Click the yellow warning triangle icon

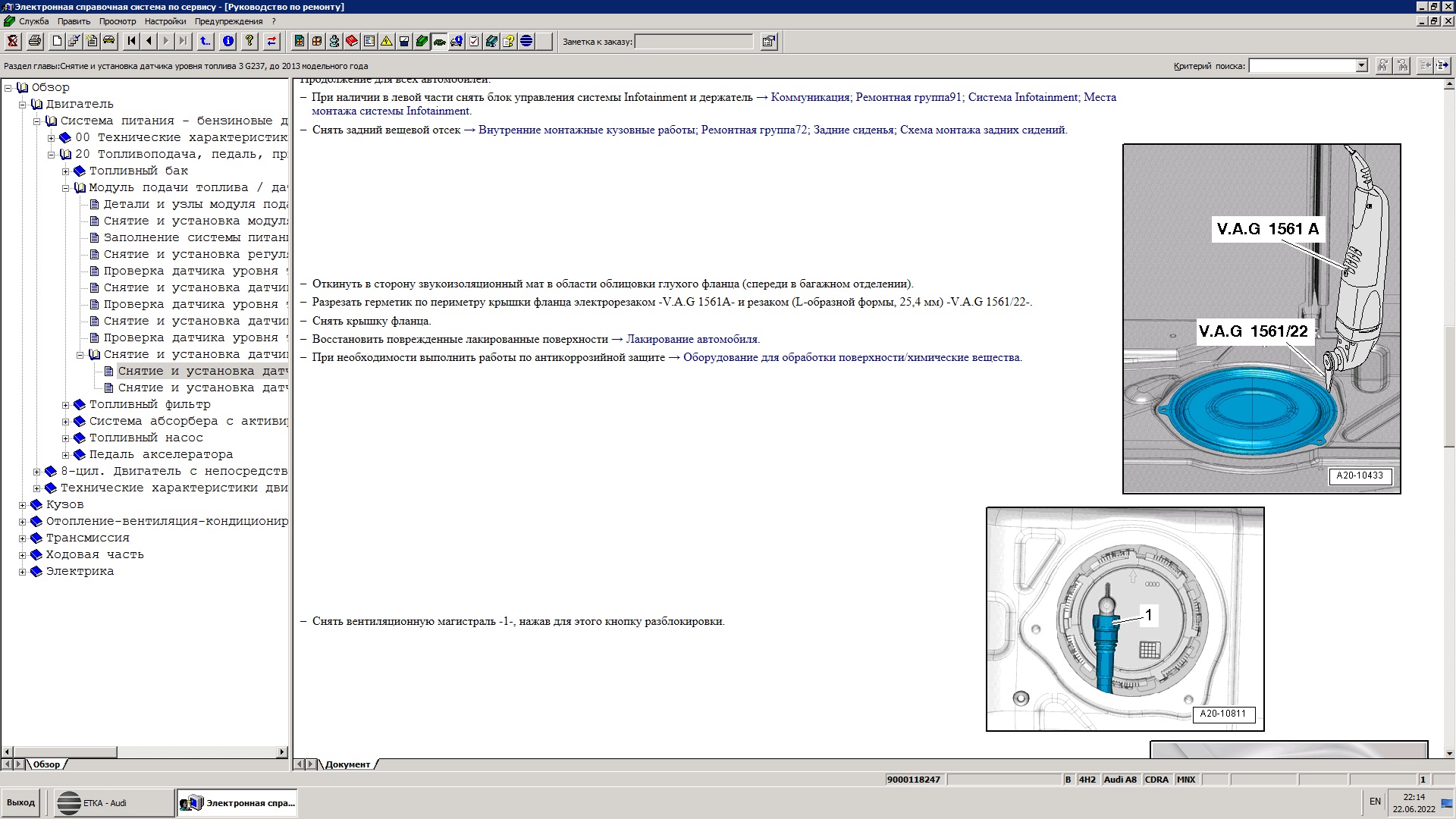pos(386,42)
